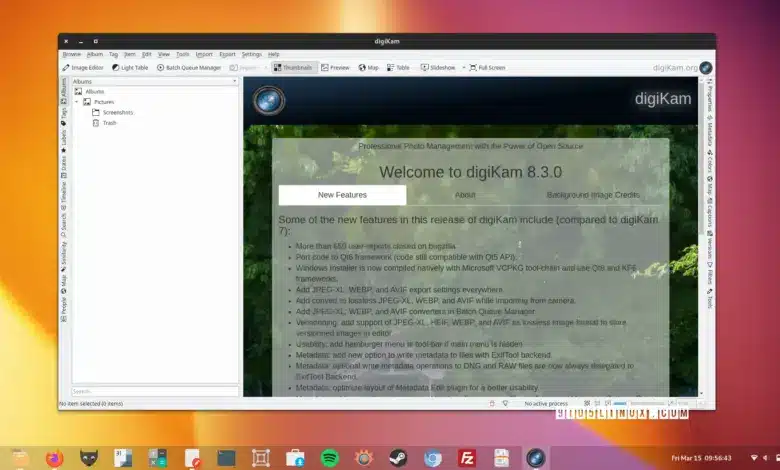Switch to Preview view mode

pos(335,68)
